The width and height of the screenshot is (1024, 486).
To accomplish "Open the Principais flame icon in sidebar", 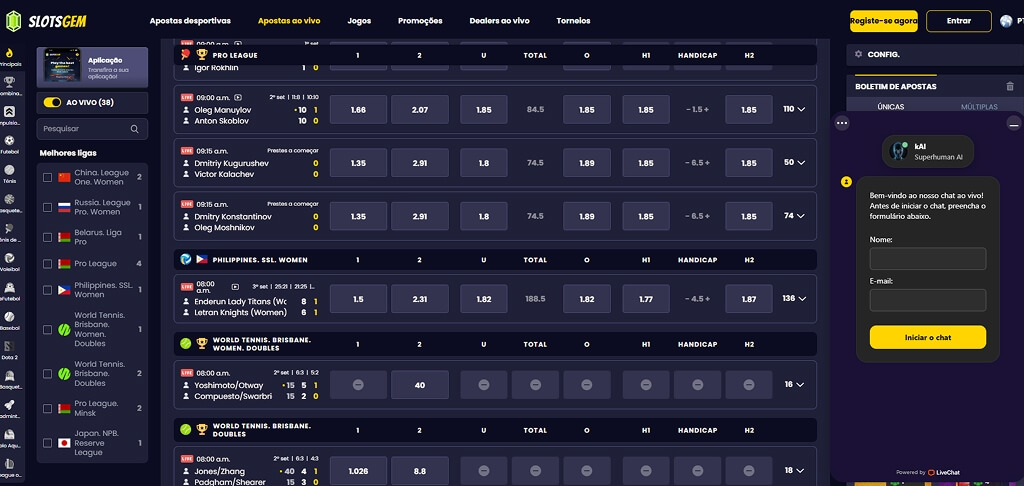I will click(x=9, y=53).
